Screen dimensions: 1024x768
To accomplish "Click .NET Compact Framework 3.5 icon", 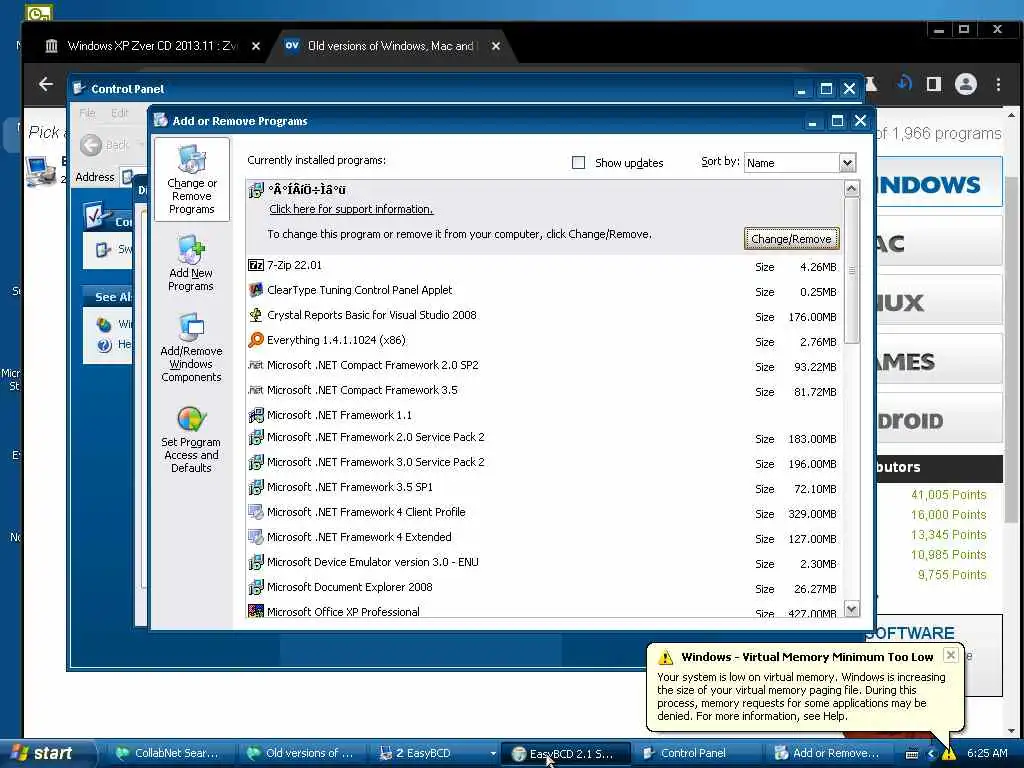I will [256, 390].
